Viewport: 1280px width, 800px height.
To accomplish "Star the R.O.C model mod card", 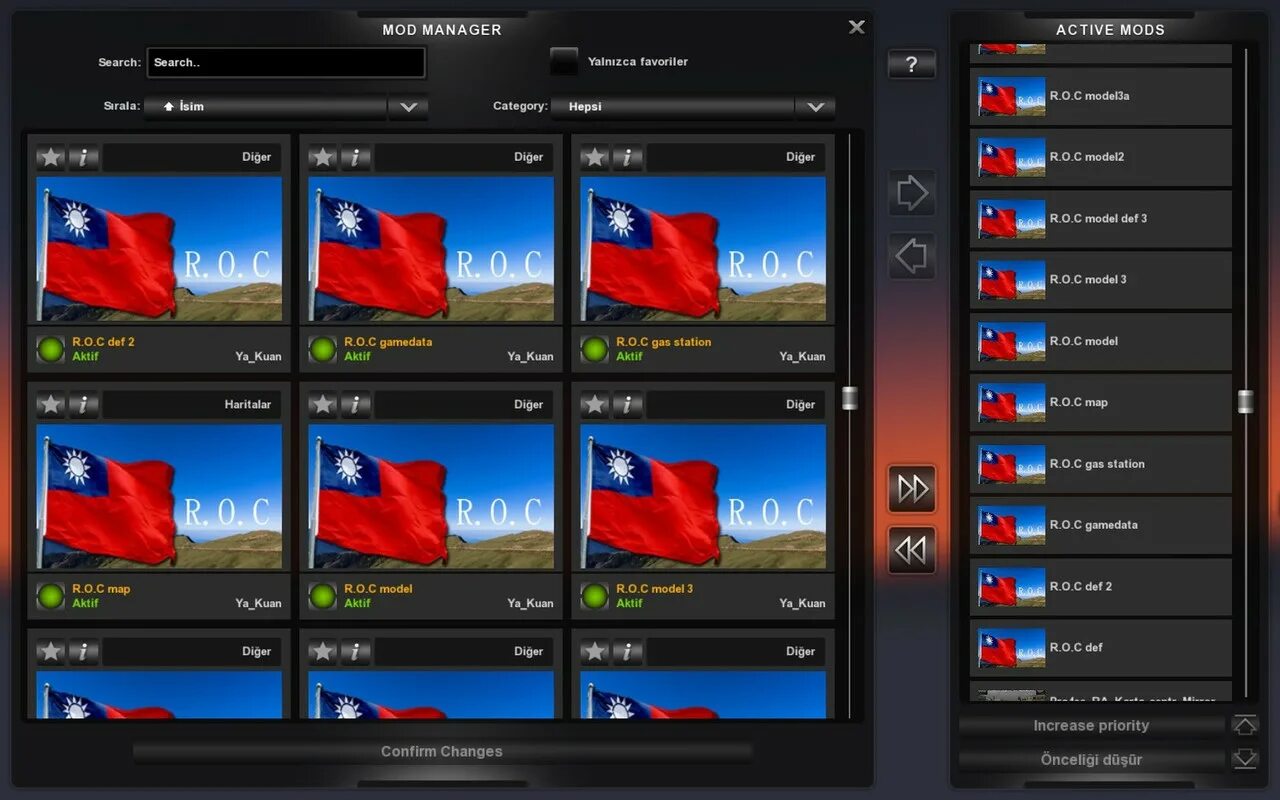I will coord(323,405).
